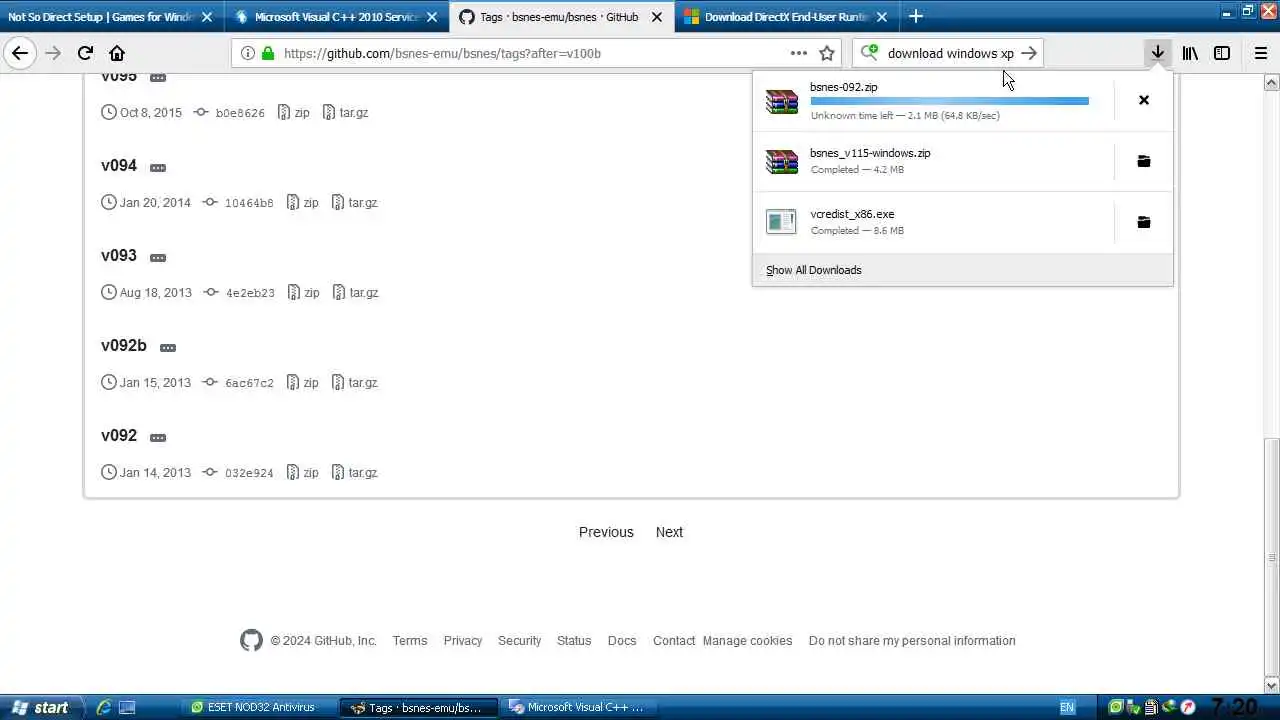Submit search with the go arrow
The image size is (1280, 720).
[x=1029, y=53]
